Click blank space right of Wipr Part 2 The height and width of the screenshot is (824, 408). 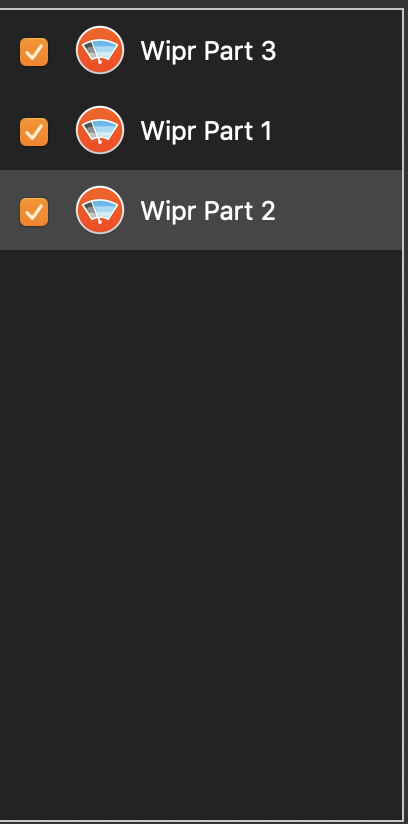coord(339,210)
